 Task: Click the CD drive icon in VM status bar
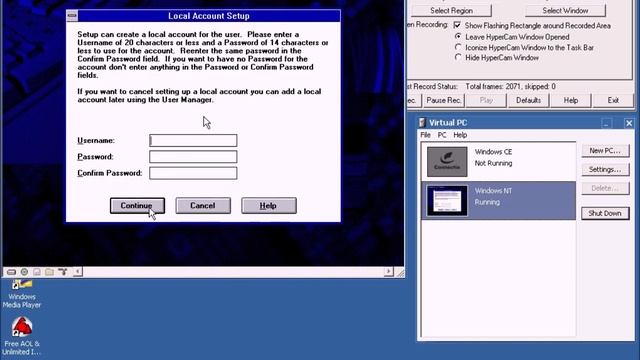24,272
